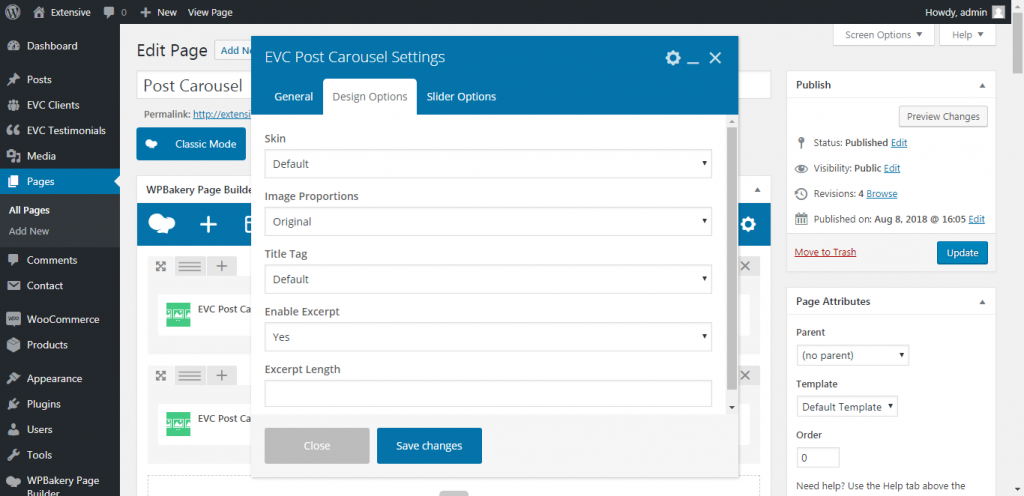Viewport: 1024px width, 496px height.
Task: Click the first row's drag handle icon
Action: coord(190,266)
